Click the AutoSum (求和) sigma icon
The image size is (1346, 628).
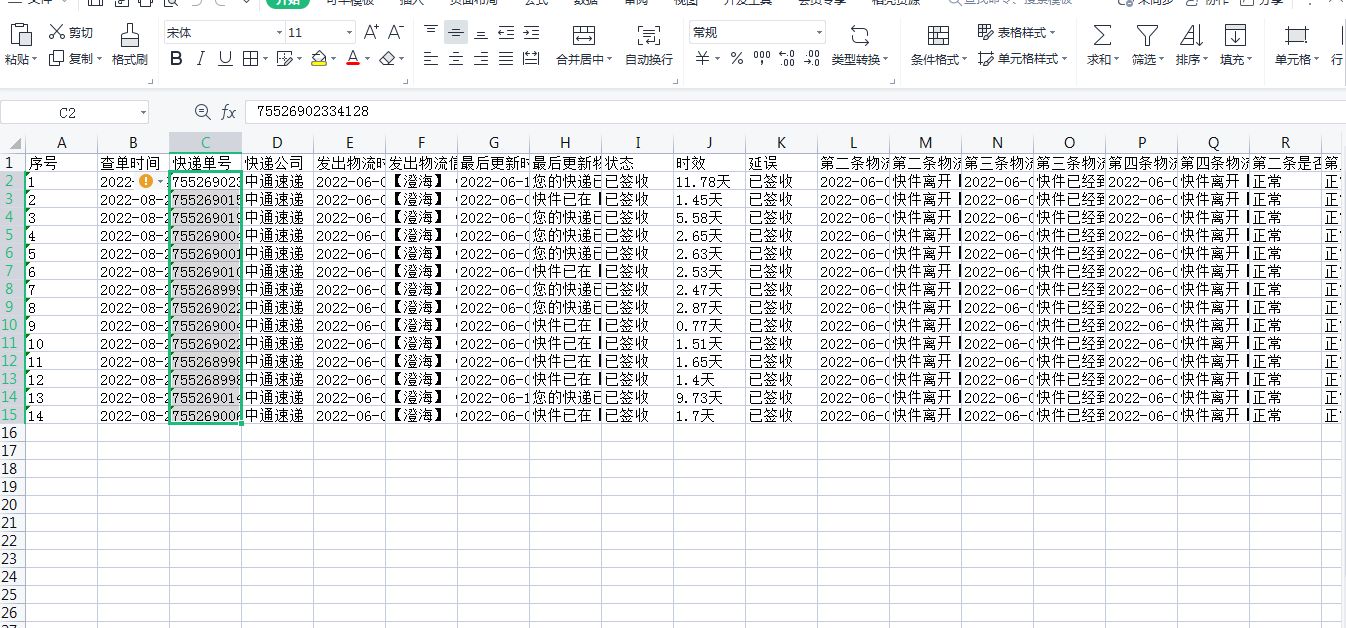1102,36
